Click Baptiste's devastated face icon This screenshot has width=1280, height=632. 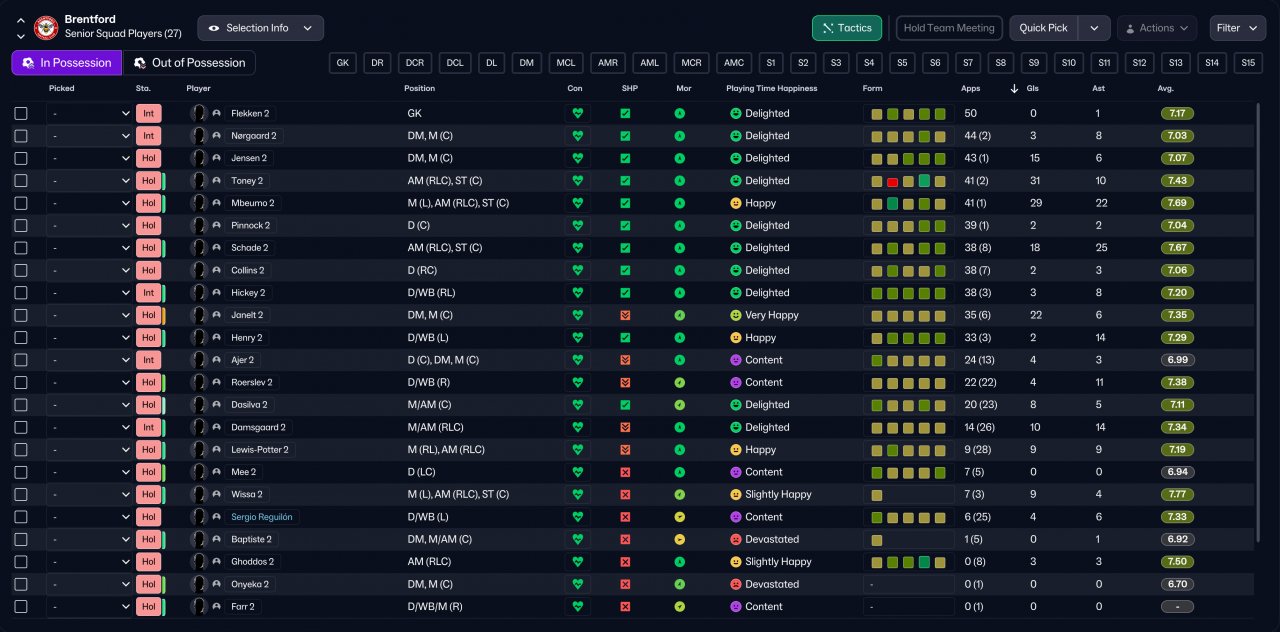(x=735, y=539)
